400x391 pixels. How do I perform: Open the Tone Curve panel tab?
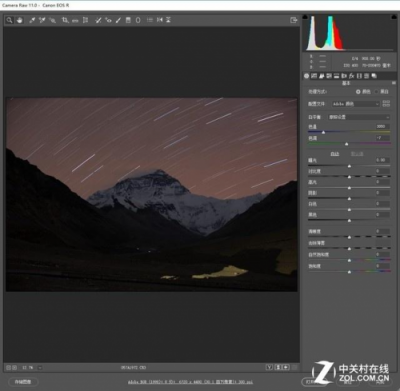(x=314, y=76)
